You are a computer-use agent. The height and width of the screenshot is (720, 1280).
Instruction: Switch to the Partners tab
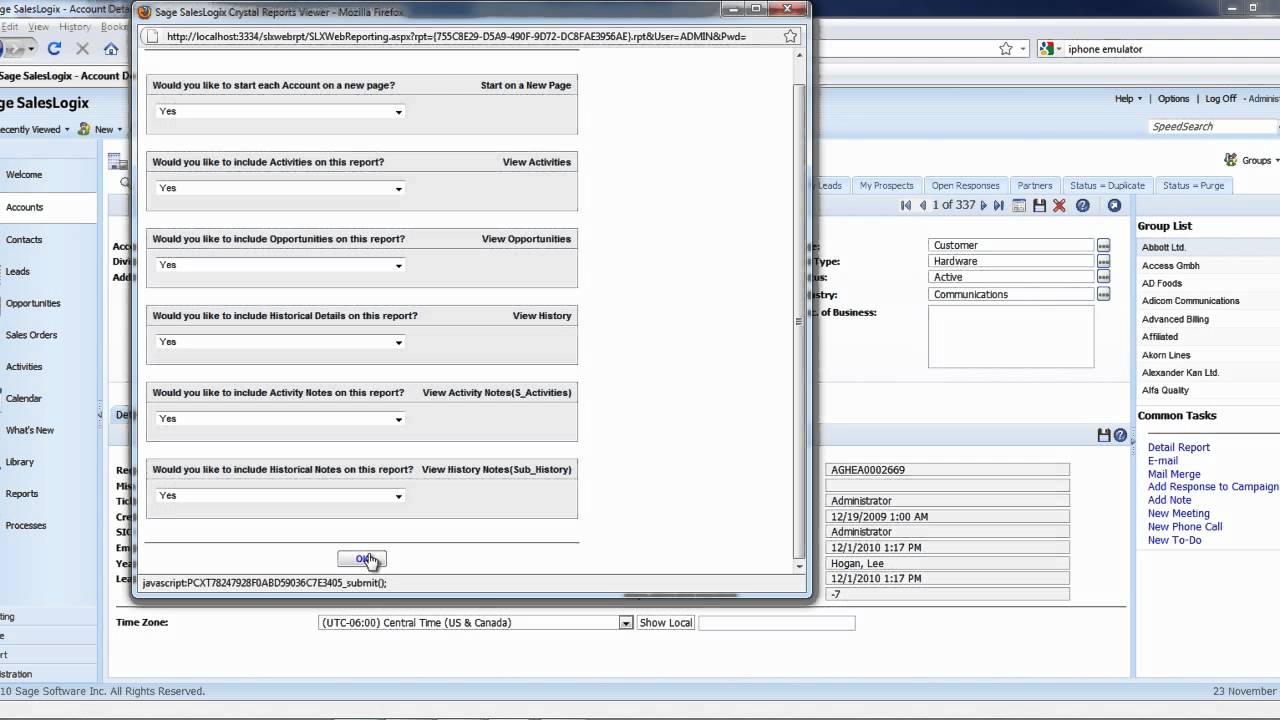click(1035, 186)
